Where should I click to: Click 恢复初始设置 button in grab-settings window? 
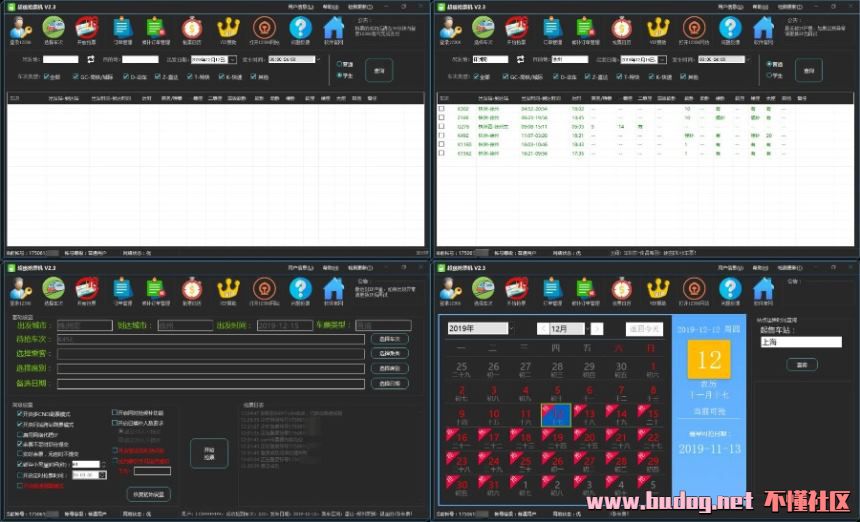pyautogui.click(x=148, y=494)
